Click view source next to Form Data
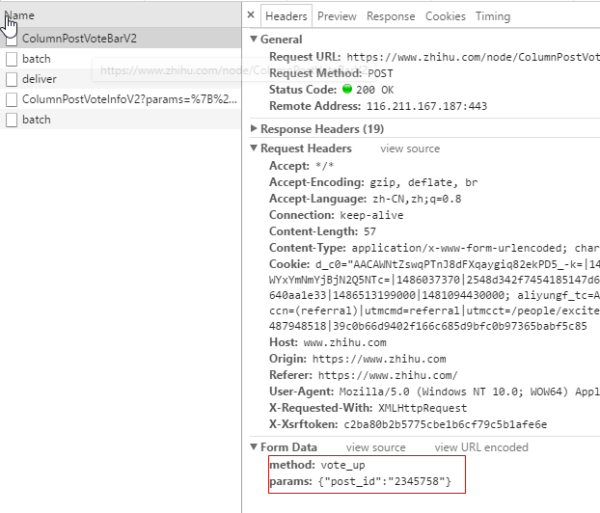Viewport: 600px width, 513px height. point(375,447)
